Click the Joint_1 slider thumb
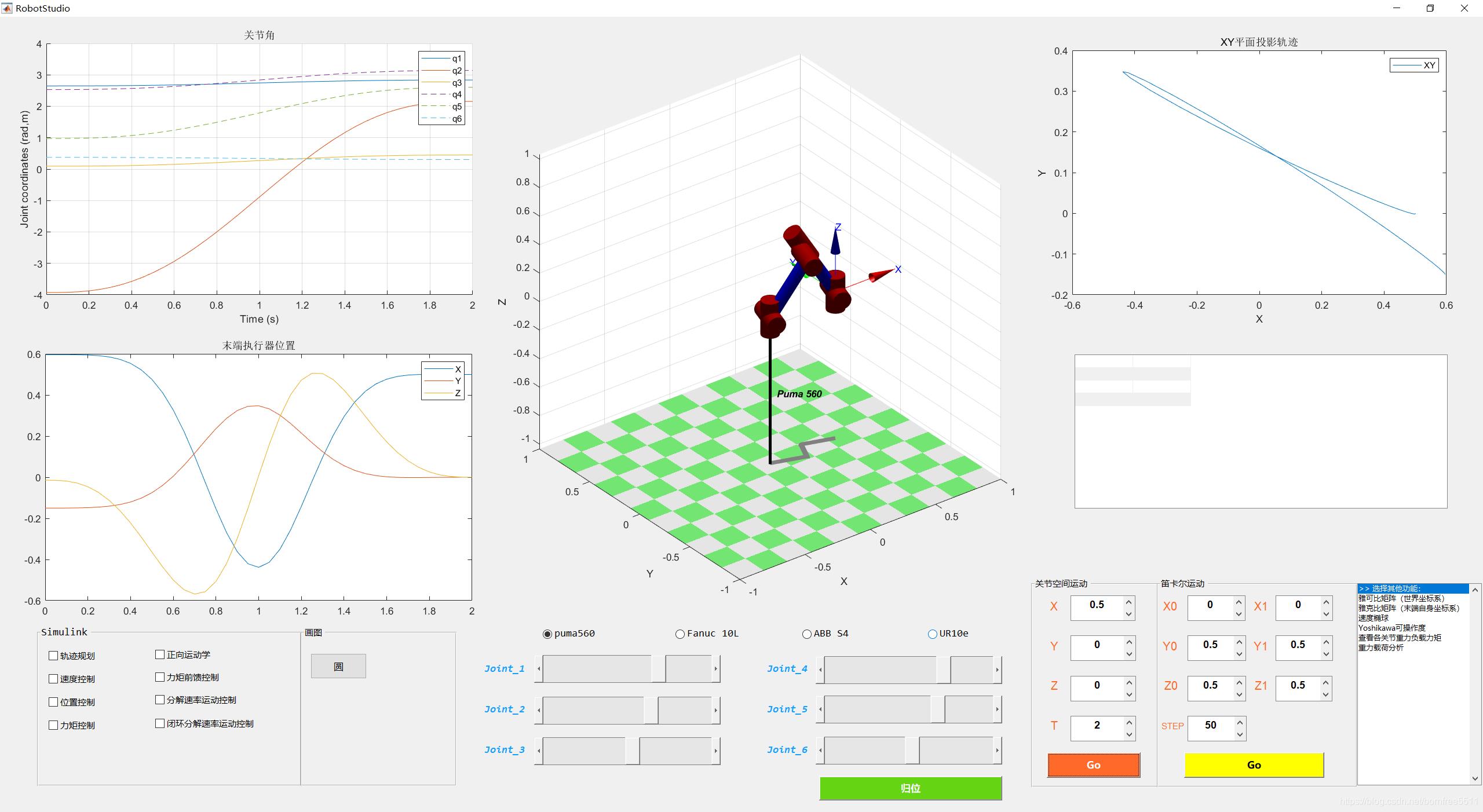This screenshot has width=1483, height=812. coord(658,669)
